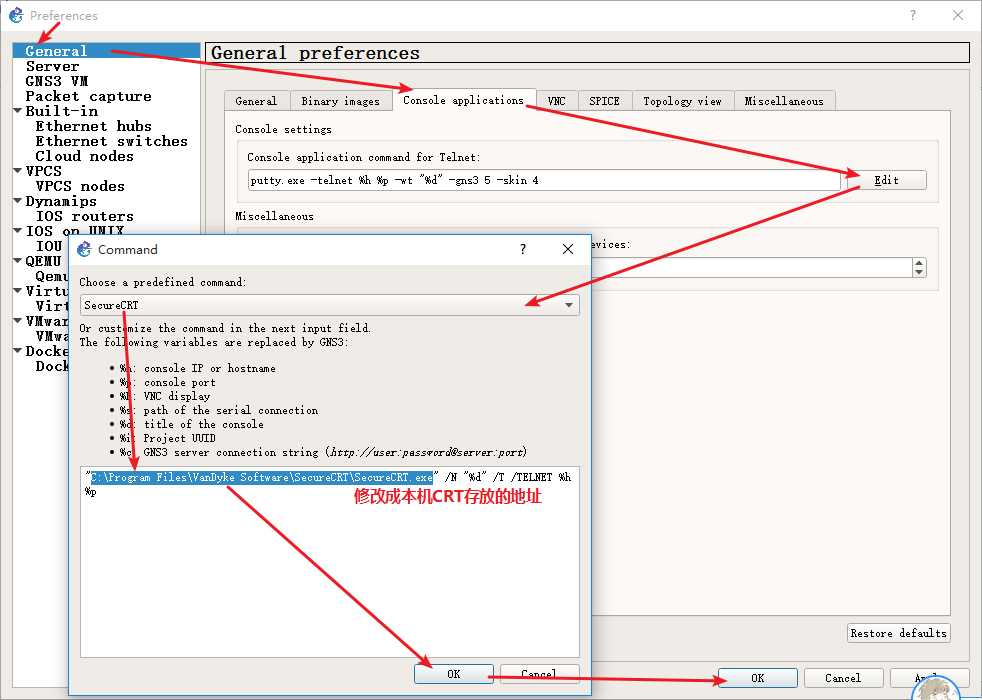Image resolution: width=982 pixels, height=700 pixels.
Task: Decrease the Miscellaneous spinbox value
Action: pyautogui.click(x=919, y=272)
